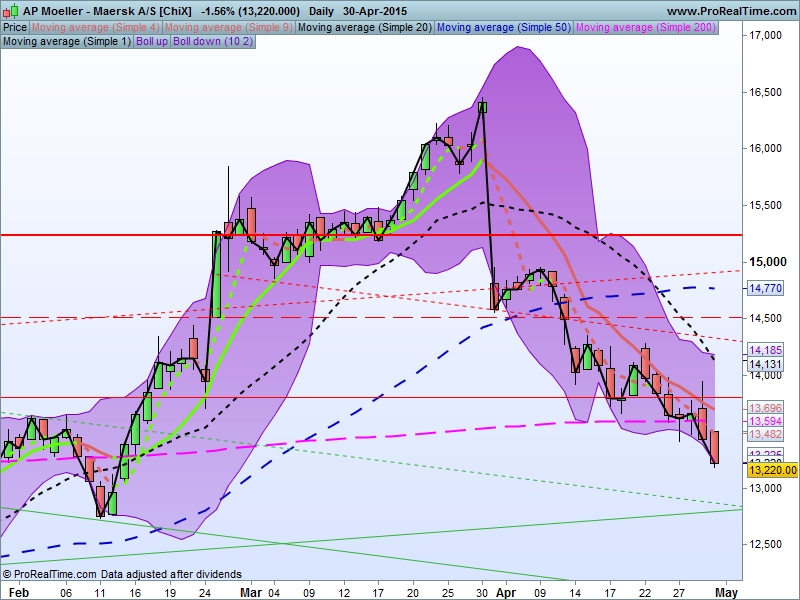Select the 14,770 blue price label

coord(765,288)
